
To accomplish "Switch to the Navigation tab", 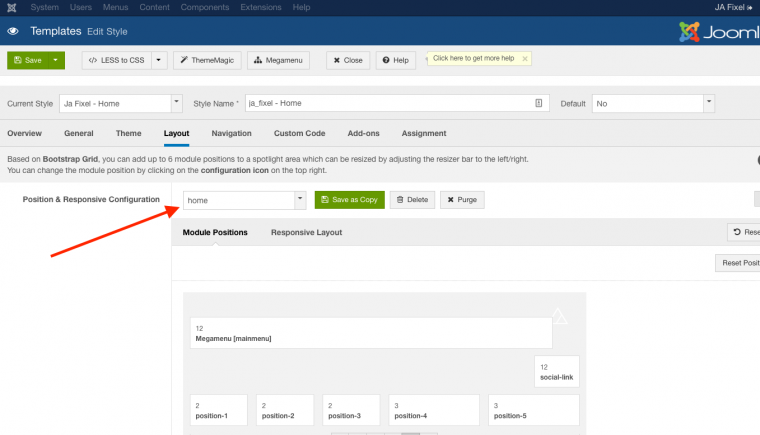I will click(x=231, y=133).
